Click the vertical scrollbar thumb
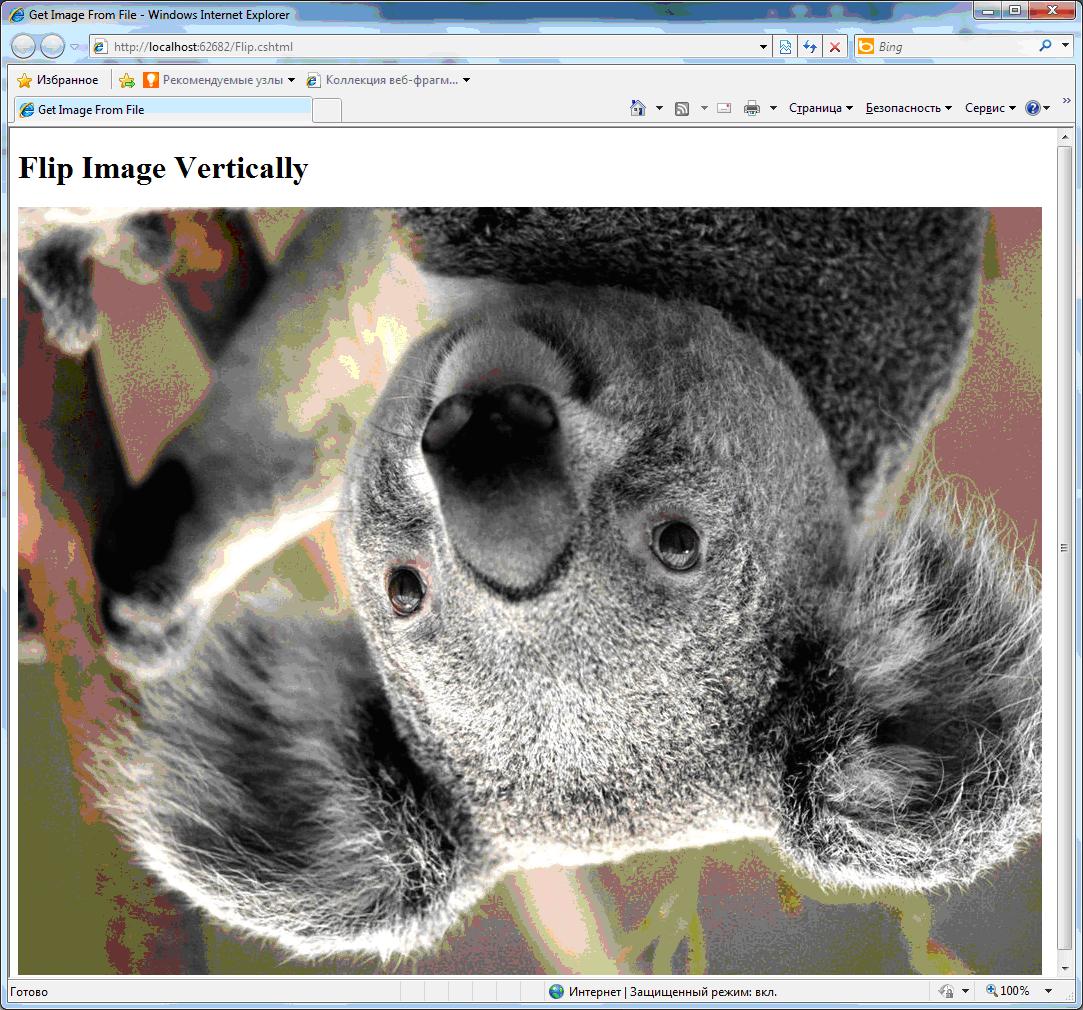Image resolution: width=1083 pixels, height=1010 pixels. coord(1064,548)
